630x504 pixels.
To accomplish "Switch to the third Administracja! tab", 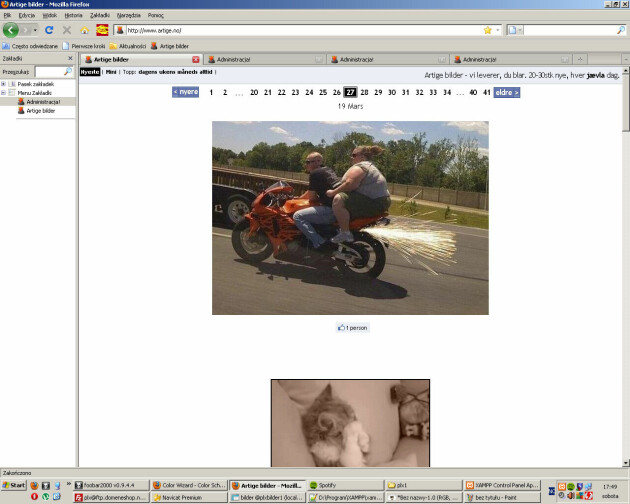I will pyautogui.click(x=510, y=59).
